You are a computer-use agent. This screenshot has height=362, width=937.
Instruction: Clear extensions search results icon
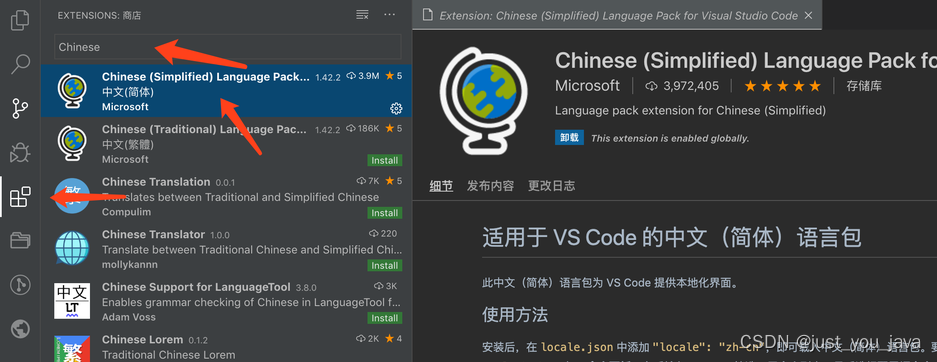362,14
